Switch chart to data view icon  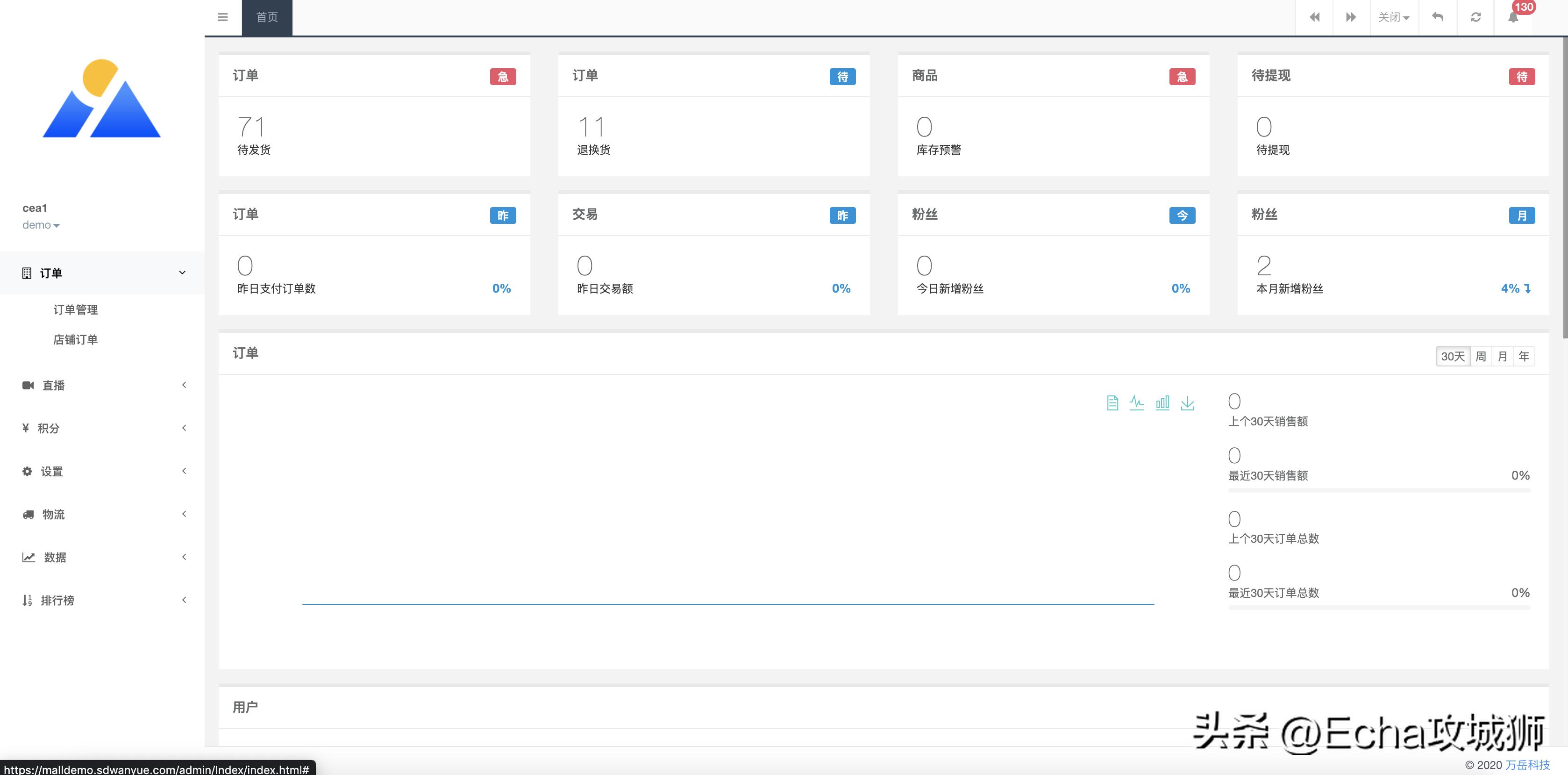point(1112,403)
